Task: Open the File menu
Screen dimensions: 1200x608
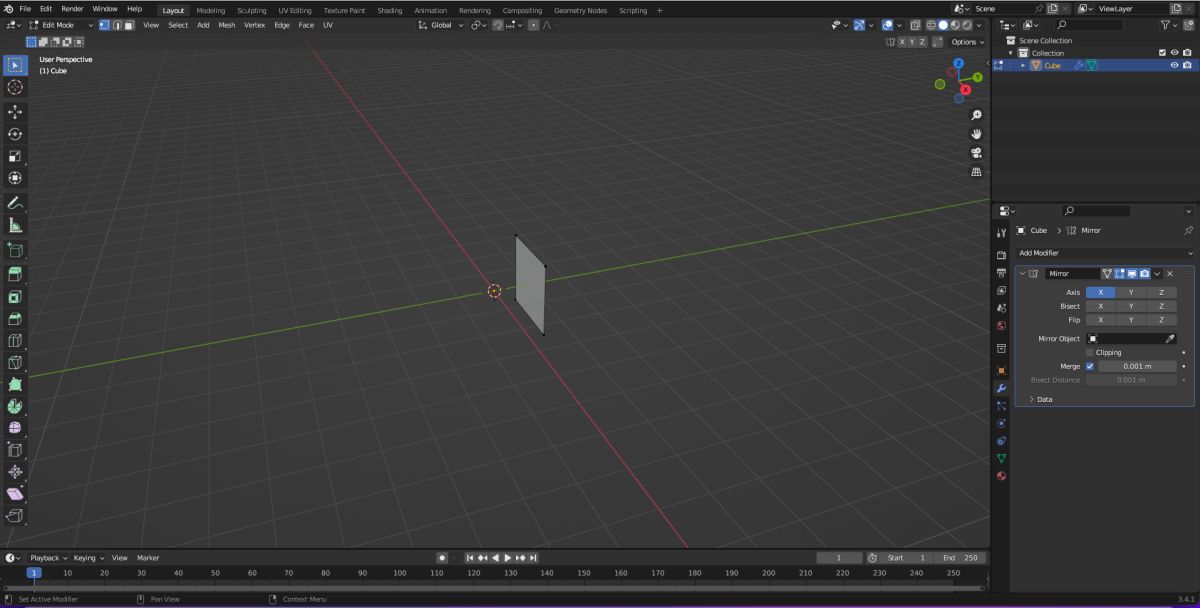Action: click(25, 9)
